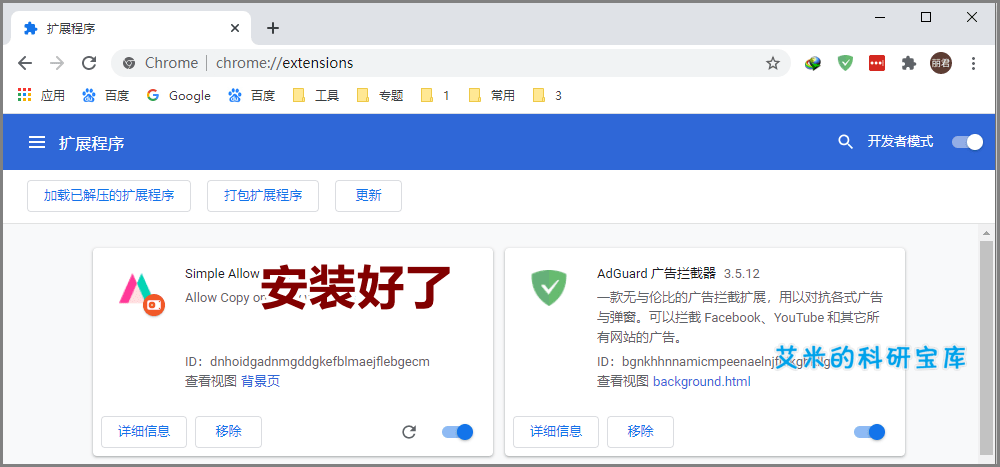Open the profile avatar 丽君
Screen dimensions: 1000x467
[941, 63]
